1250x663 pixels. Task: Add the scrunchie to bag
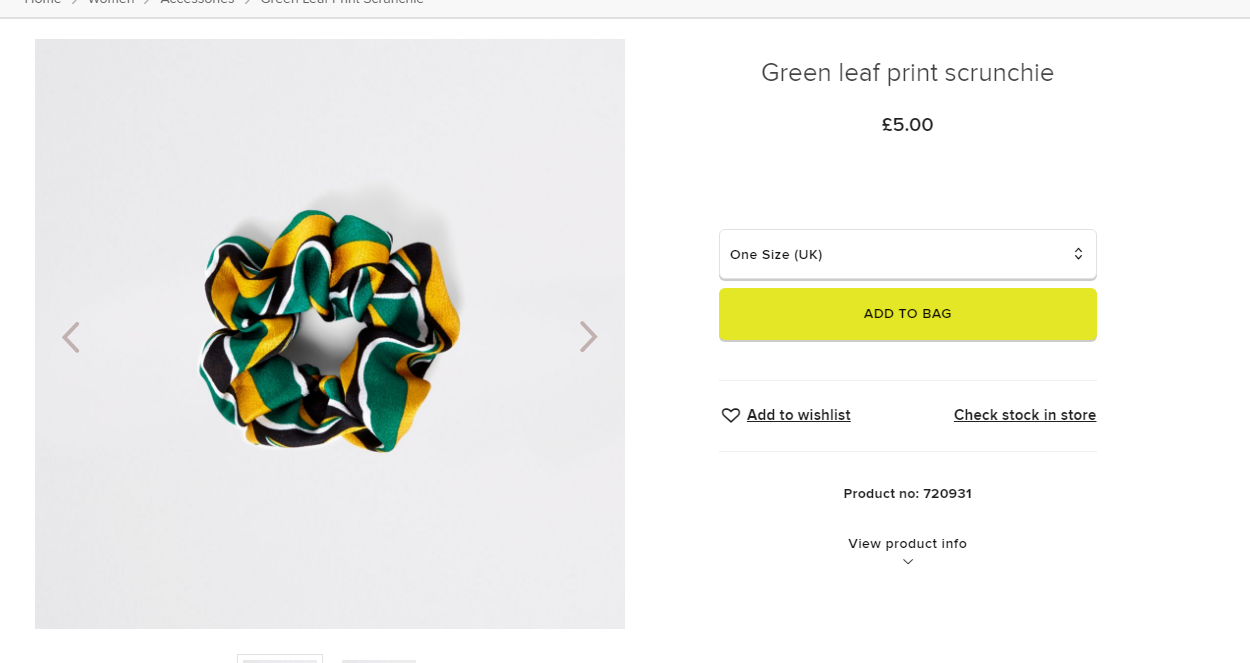907,314
